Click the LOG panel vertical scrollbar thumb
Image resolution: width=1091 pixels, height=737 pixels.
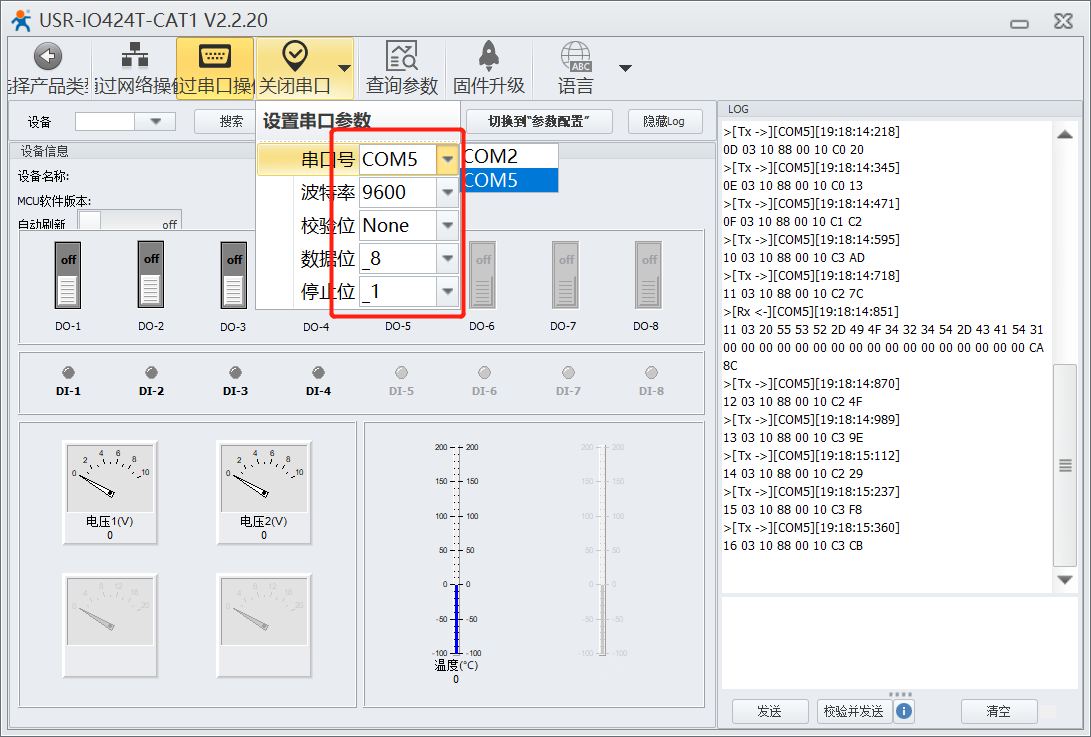click(x=1065, y=464)
